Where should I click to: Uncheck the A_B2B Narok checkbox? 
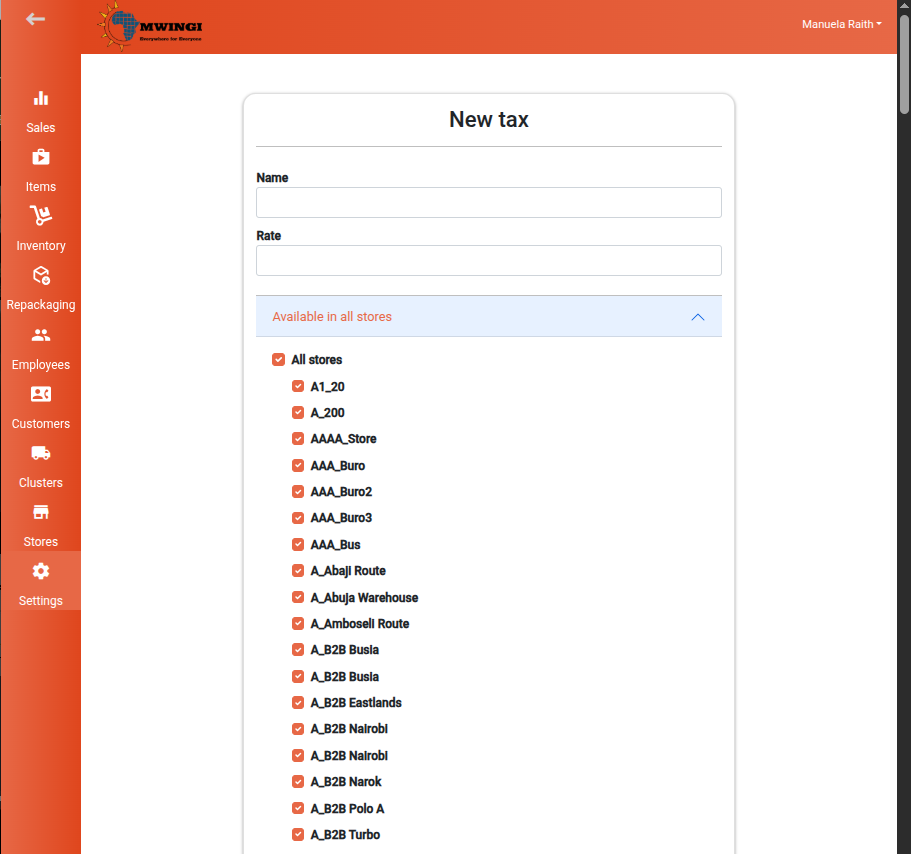(298, 781)
